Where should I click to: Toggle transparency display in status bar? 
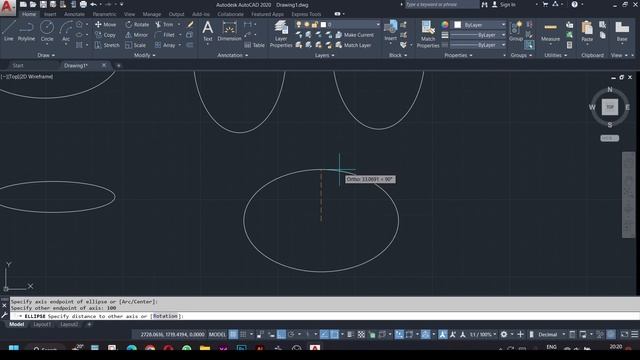tap(361, 334)
